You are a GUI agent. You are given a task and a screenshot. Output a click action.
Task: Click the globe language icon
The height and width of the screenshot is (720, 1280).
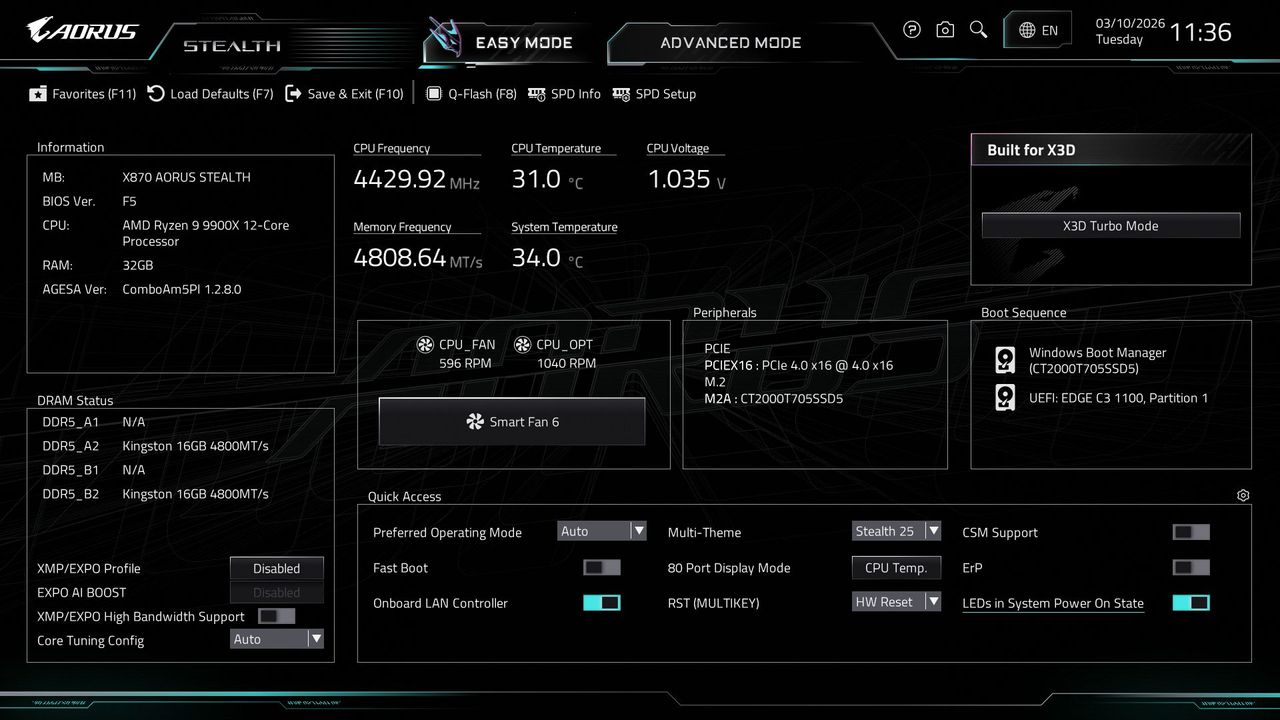(x=1027, y=30)
